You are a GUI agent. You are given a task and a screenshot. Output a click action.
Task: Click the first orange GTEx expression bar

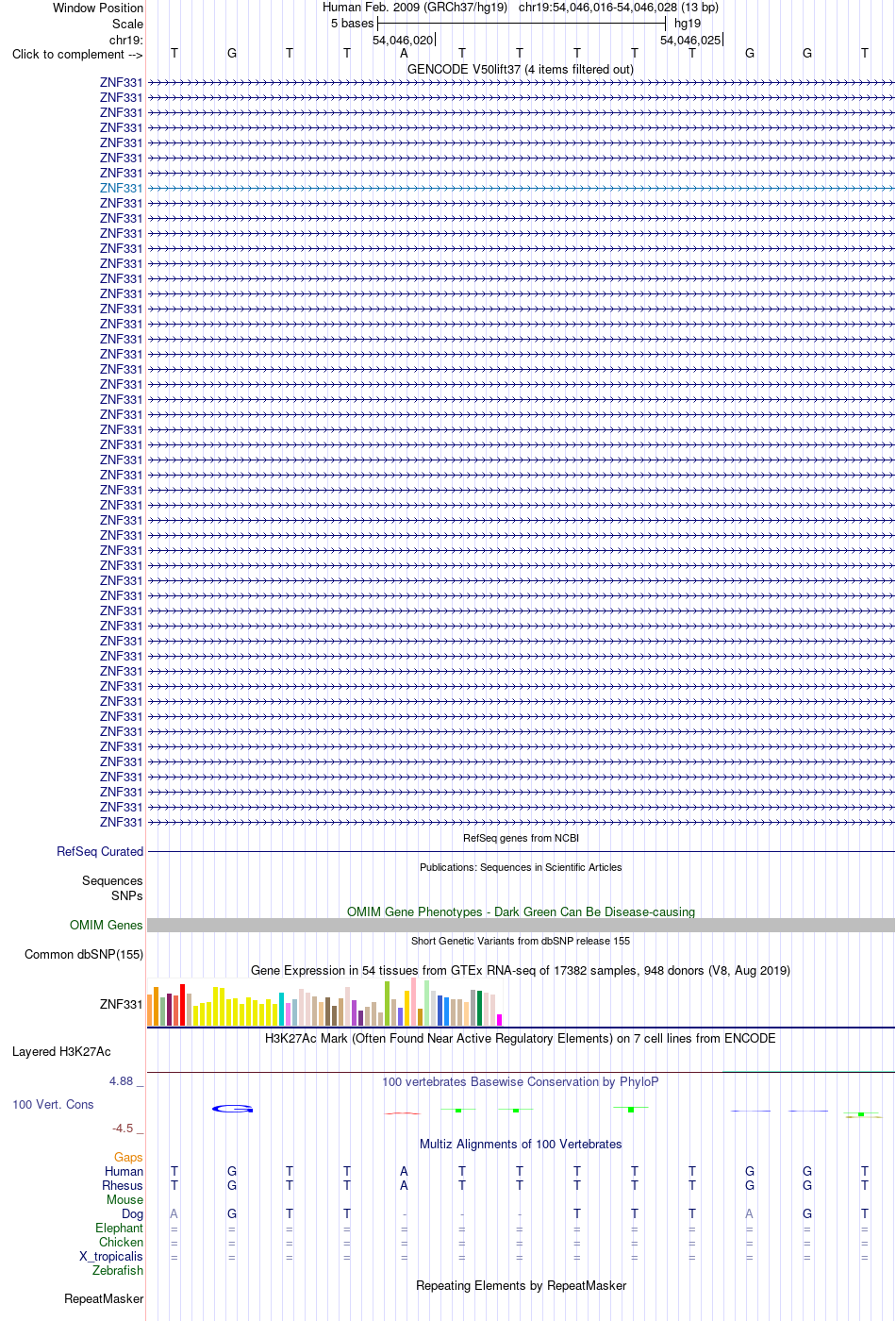pos(150,1011)
